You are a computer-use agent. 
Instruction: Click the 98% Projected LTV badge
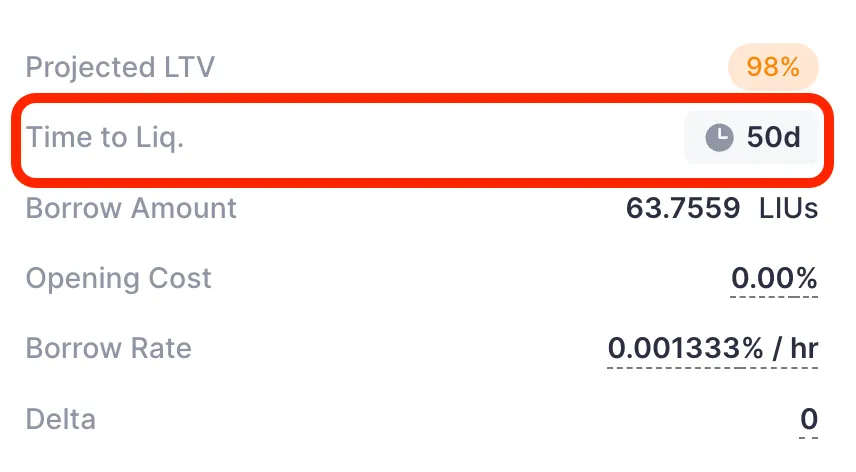773,67
